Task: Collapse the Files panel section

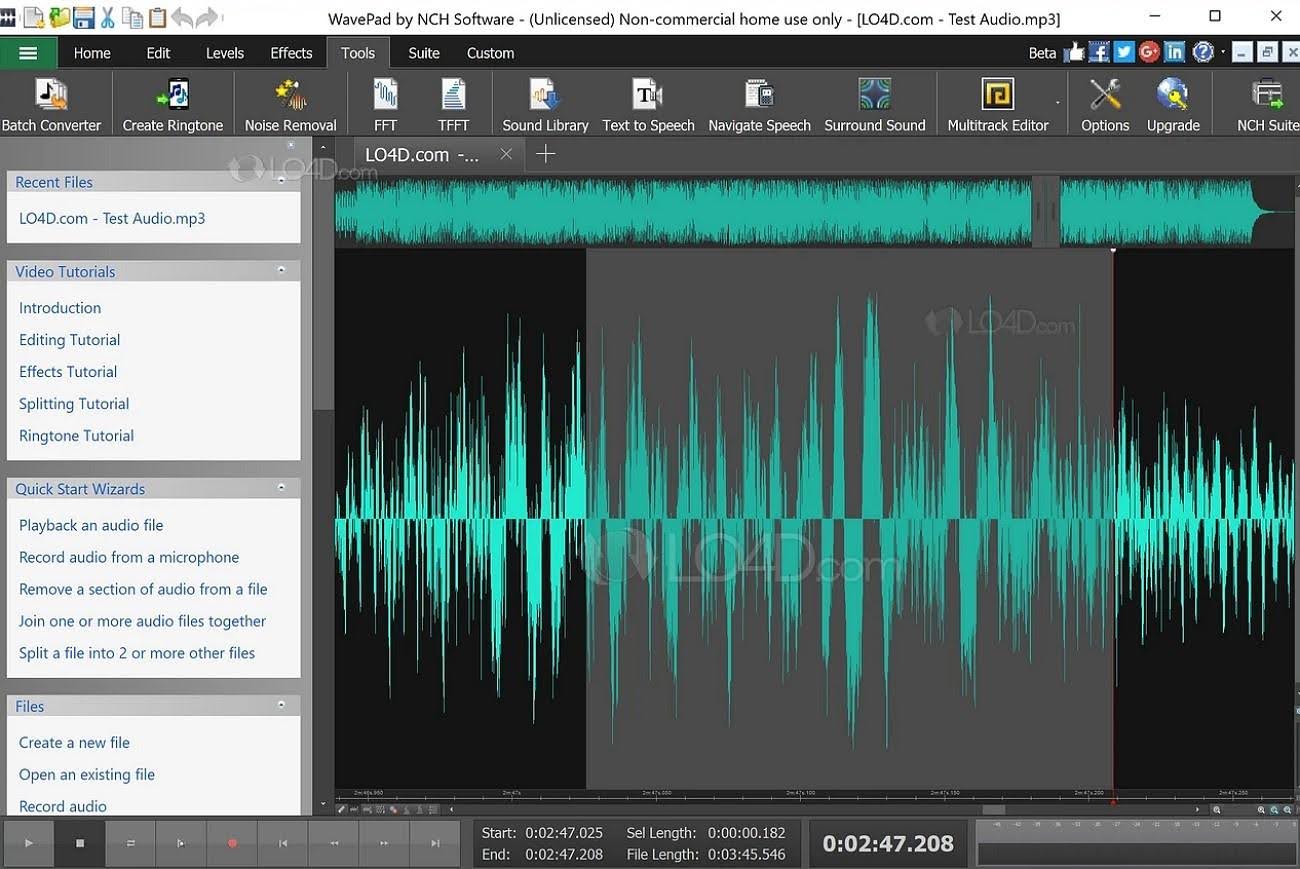Action: [x=281, y=704]
